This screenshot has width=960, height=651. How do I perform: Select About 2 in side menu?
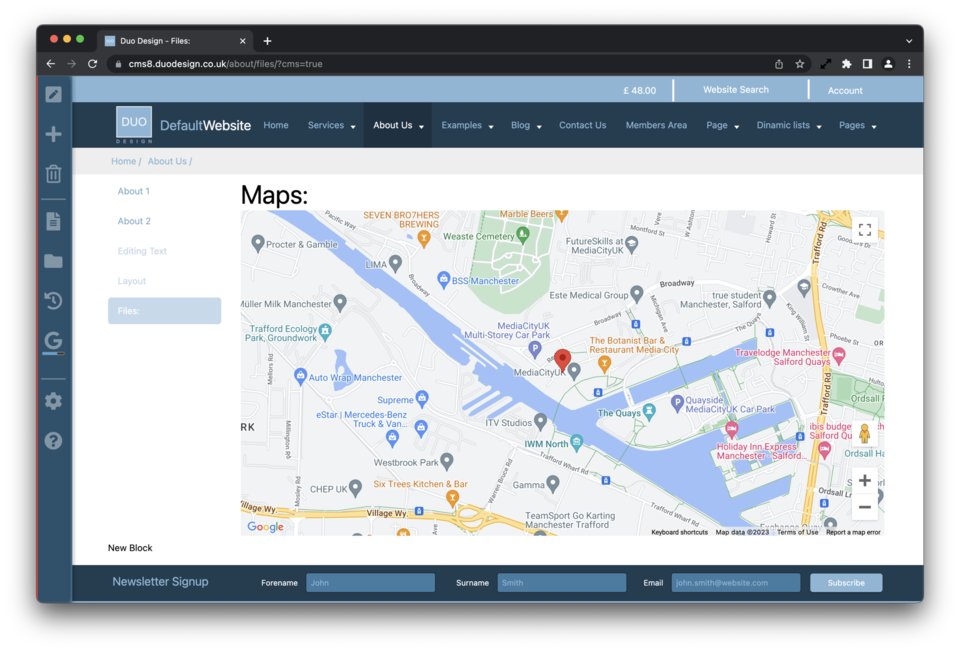134,221
